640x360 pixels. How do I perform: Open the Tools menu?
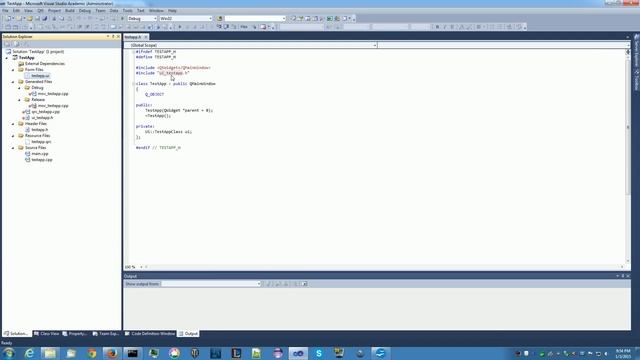[127, 11]
